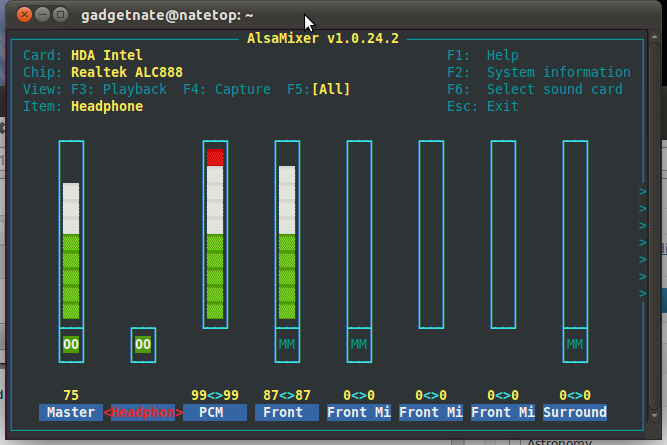Click the Master volume value 75
The height and width of the screenshot is (445, 667).
[71, 395]
